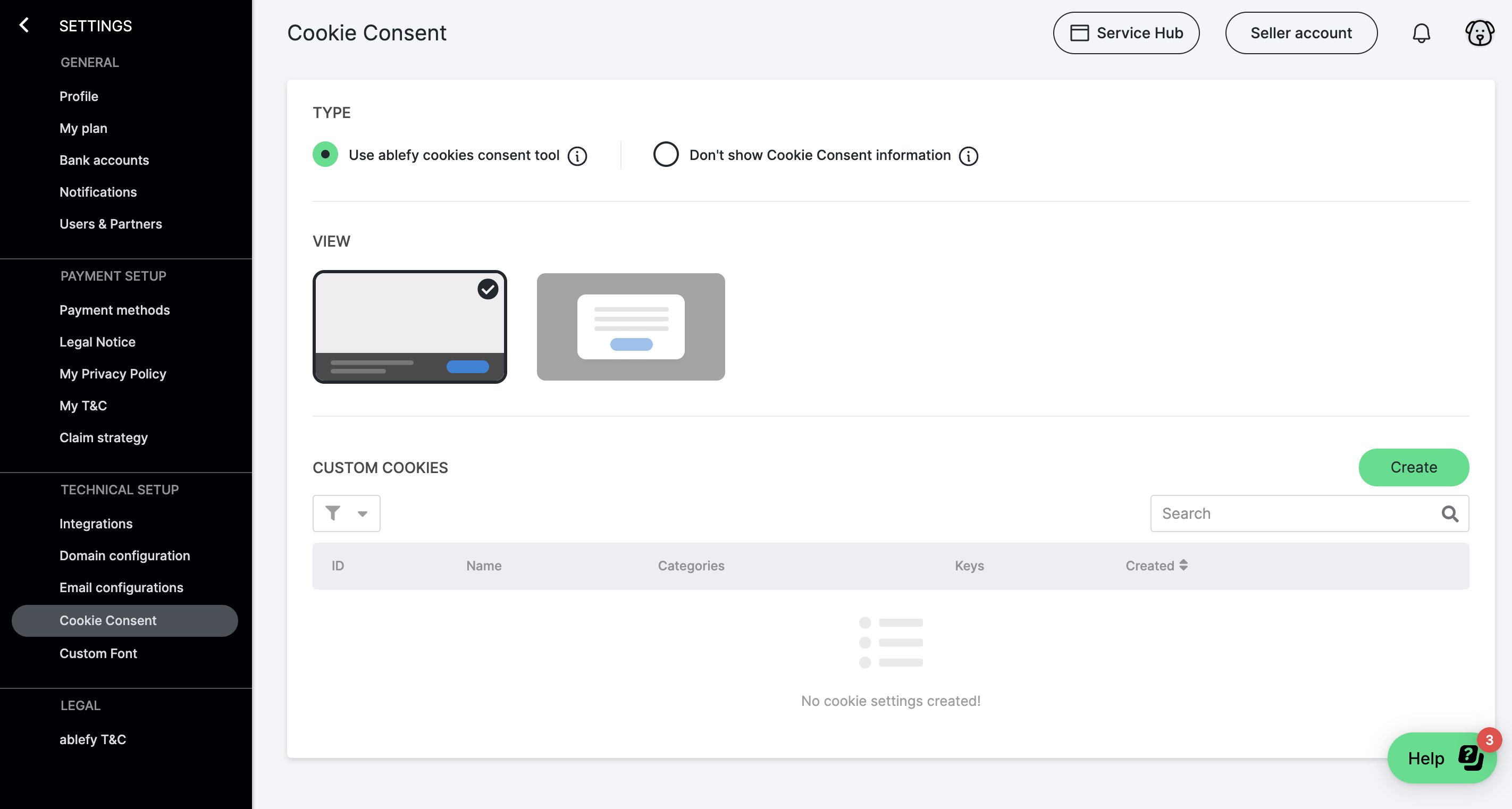1512x809 pixels.
Task: Open Custom Font settings
Action: click(x=98, y=653)
